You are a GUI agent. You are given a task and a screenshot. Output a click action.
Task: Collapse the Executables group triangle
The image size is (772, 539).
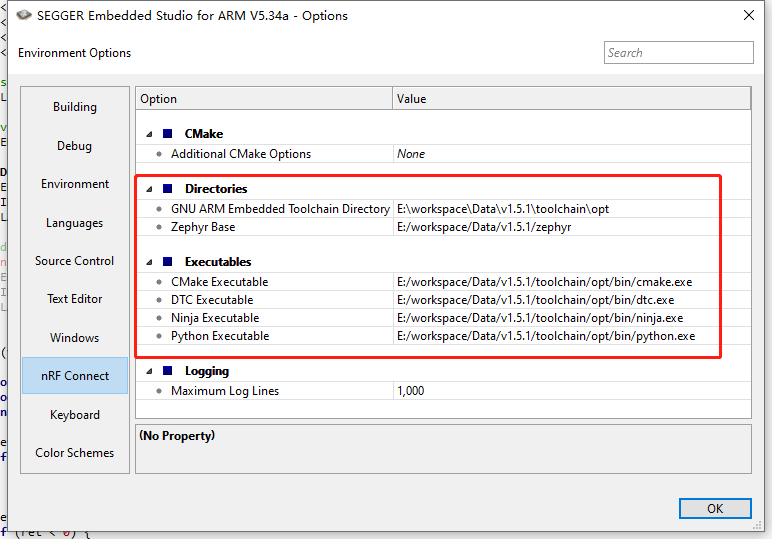tap(149, 262)
